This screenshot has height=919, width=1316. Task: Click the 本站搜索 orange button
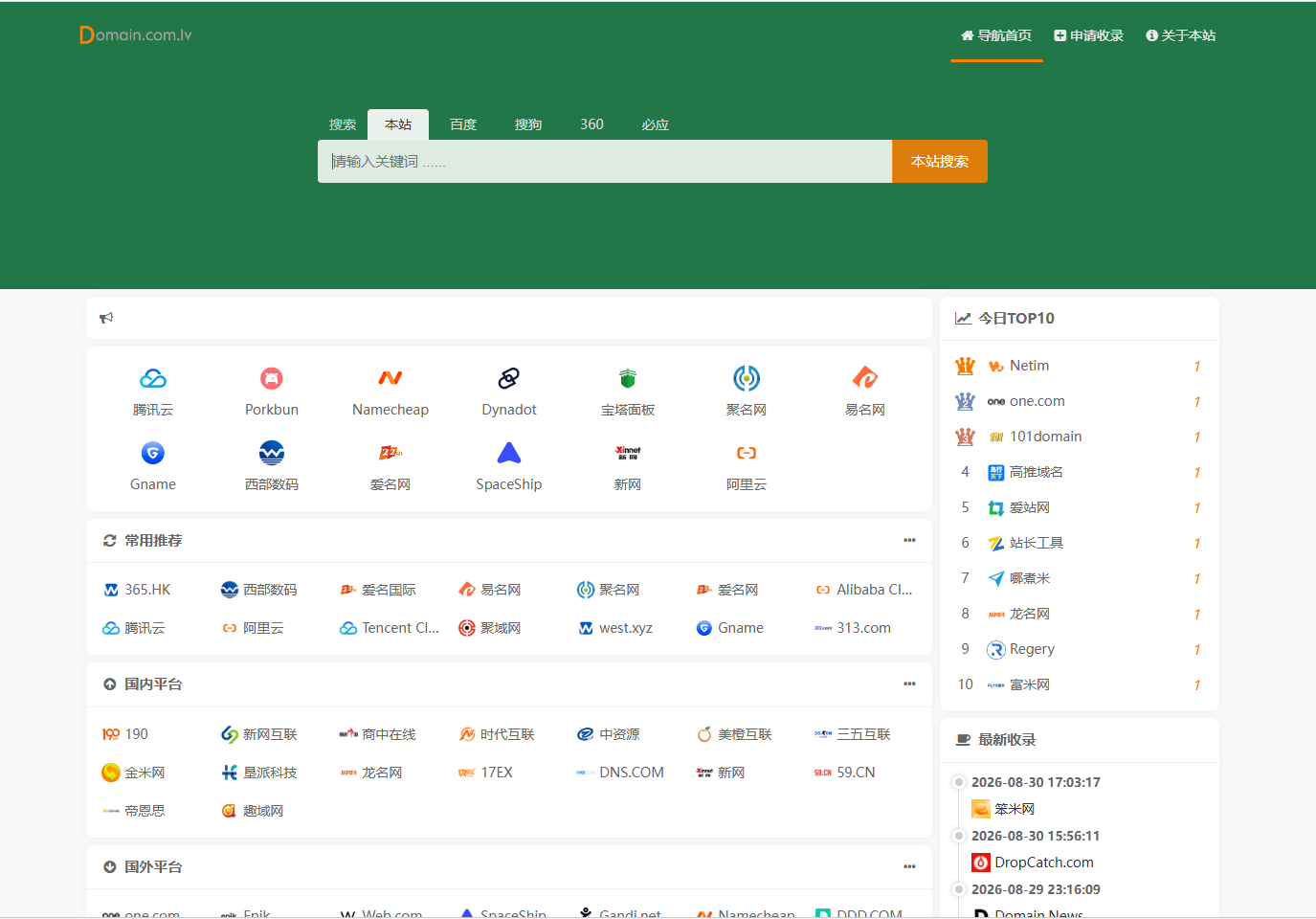(940, 162)
